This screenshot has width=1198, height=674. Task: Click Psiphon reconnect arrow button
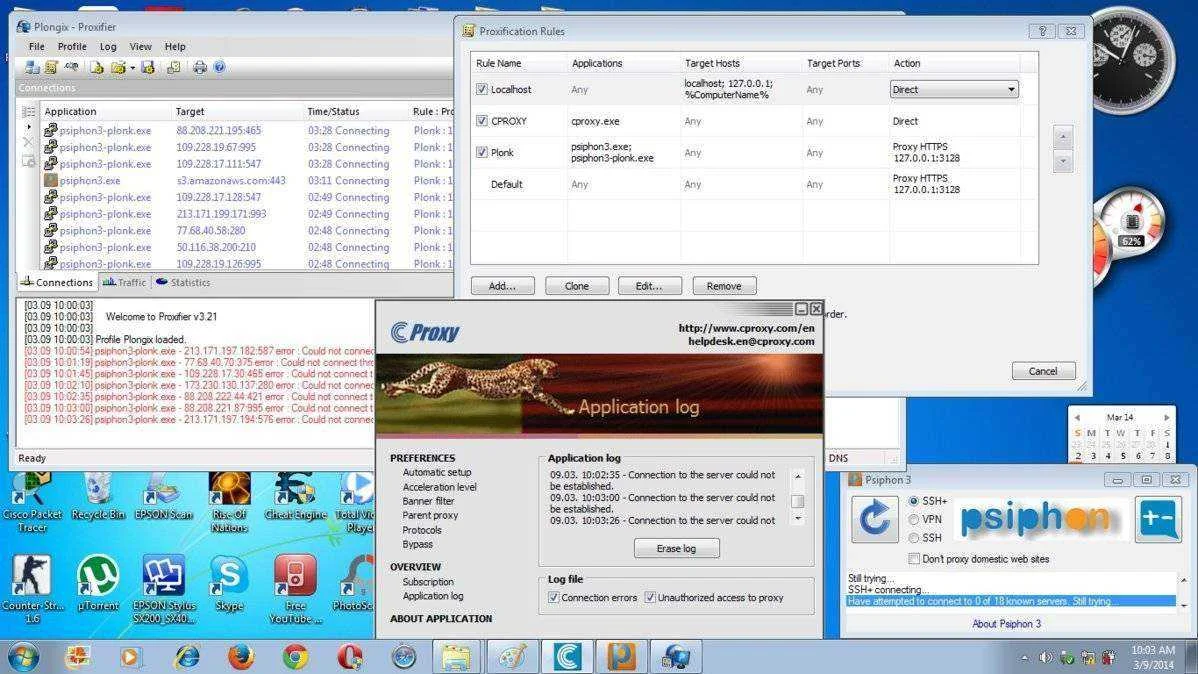[875, 519]
